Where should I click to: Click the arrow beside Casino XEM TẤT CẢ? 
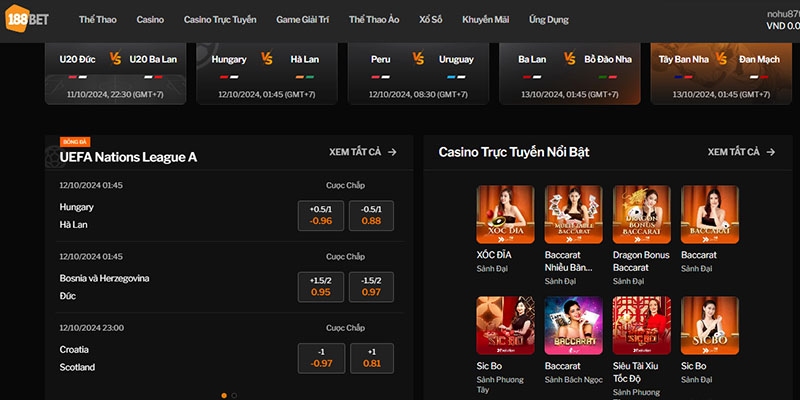(x=770, y=152)
